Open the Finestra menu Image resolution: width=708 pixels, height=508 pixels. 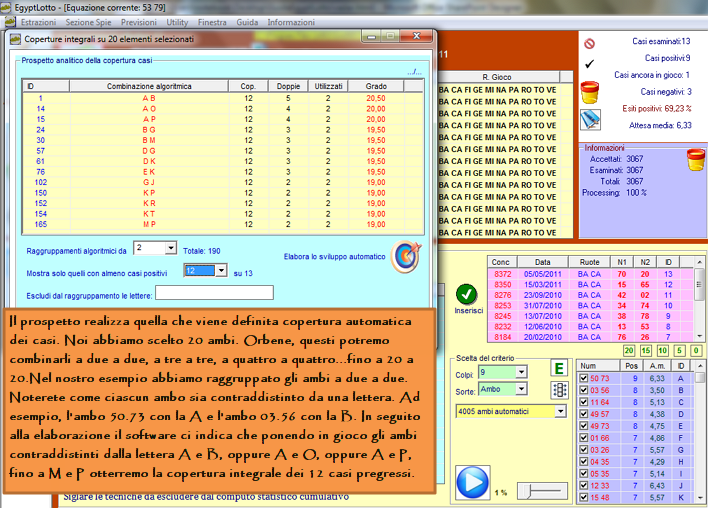point(212,22)
